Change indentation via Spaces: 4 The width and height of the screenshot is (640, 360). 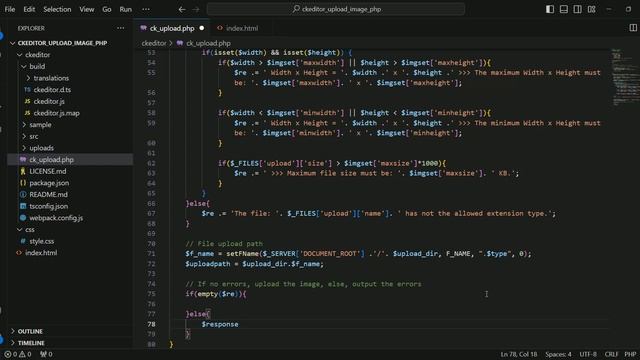click(558, 354)
